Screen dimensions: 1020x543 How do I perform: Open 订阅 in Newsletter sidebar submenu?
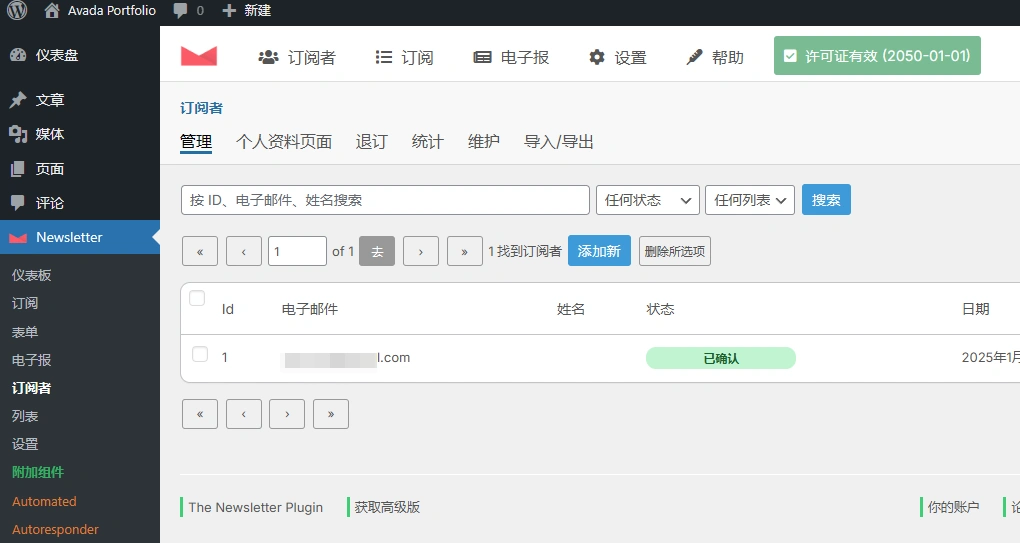[x=25, y=303]
